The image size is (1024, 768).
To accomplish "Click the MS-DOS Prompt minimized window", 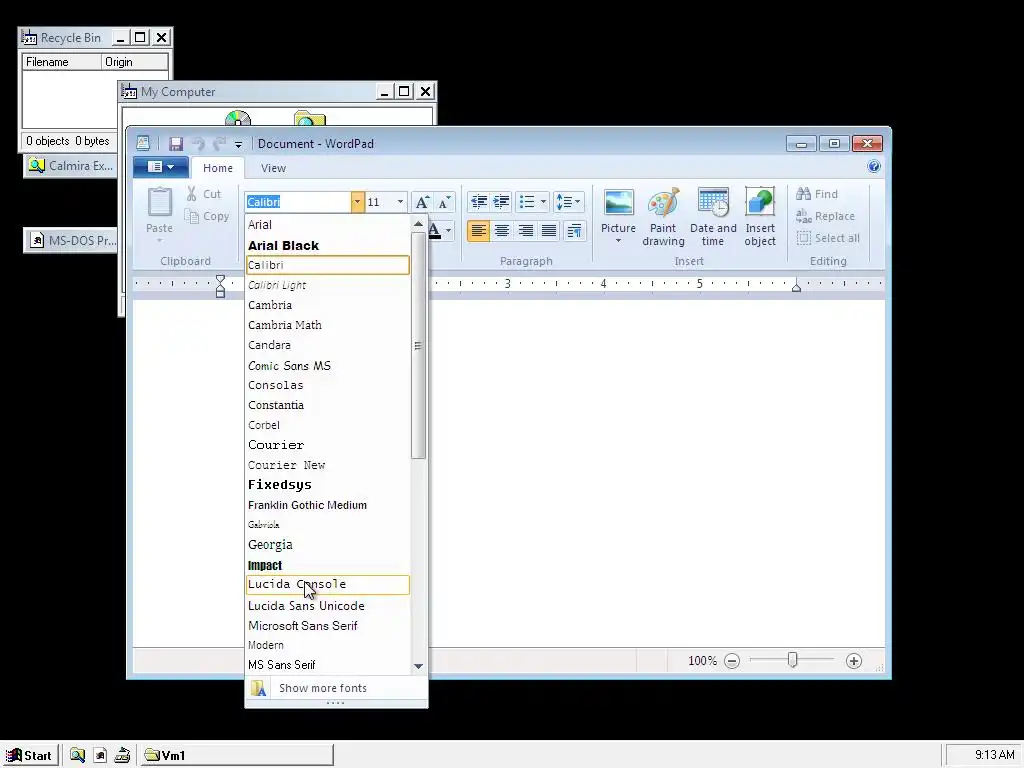I will [x=72, y=240].
